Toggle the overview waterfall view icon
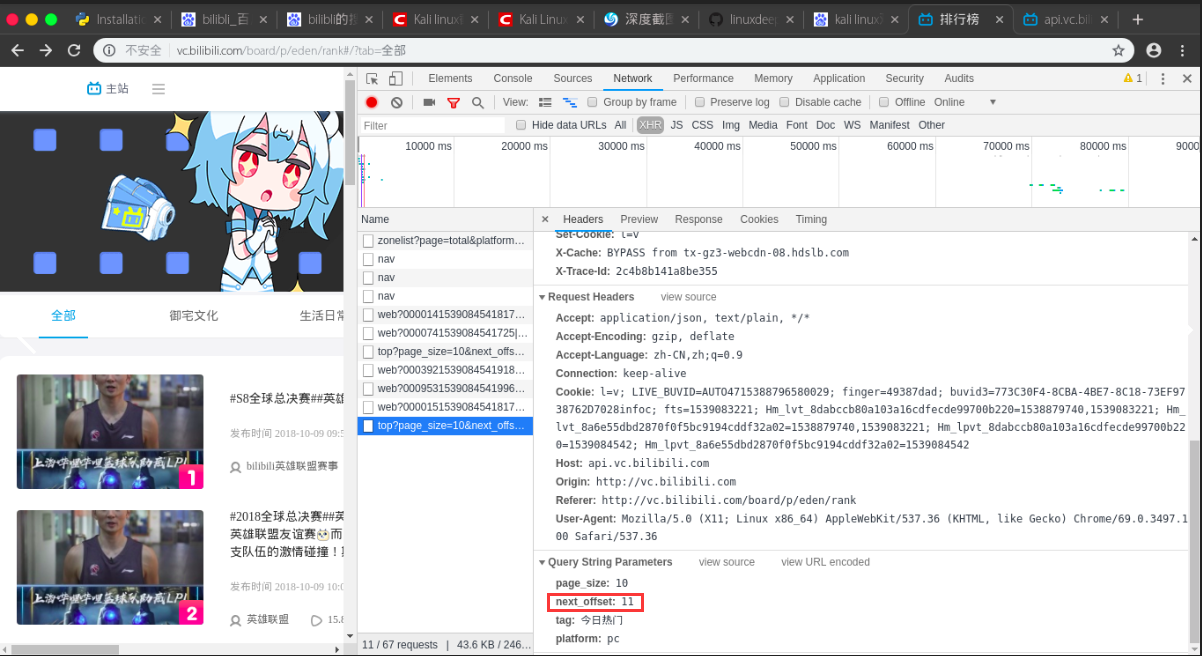 coord(570,102)
